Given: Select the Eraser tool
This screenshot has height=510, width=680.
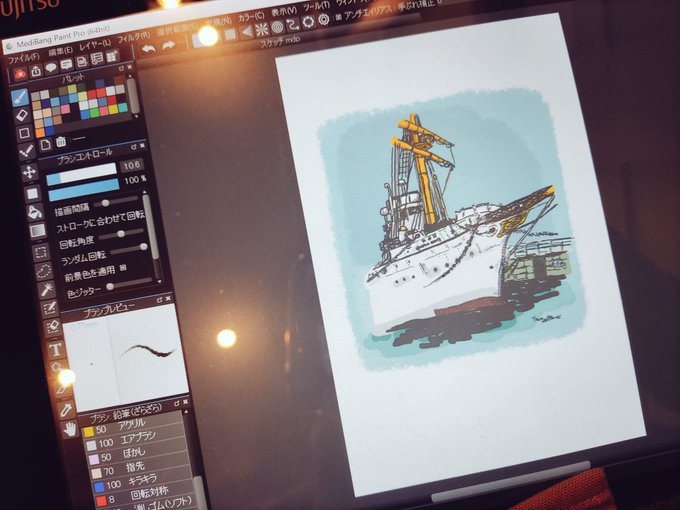Looking at the screenshot, I should 23,115.
